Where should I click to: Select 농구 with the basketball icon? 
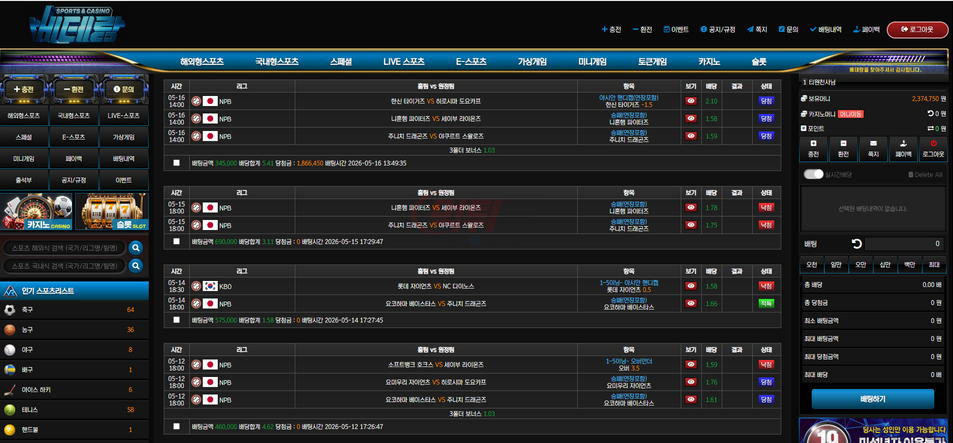pyautogui.click(x=74, y=330)
